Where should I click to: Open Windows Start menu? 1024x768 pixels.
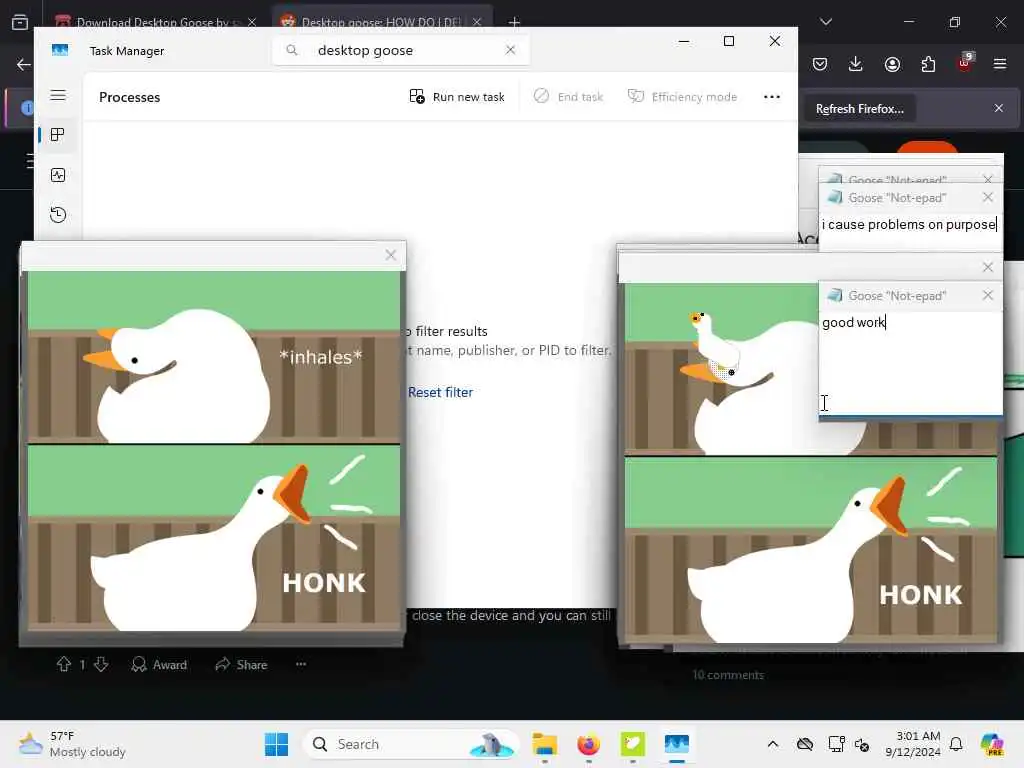coord(276,744)
